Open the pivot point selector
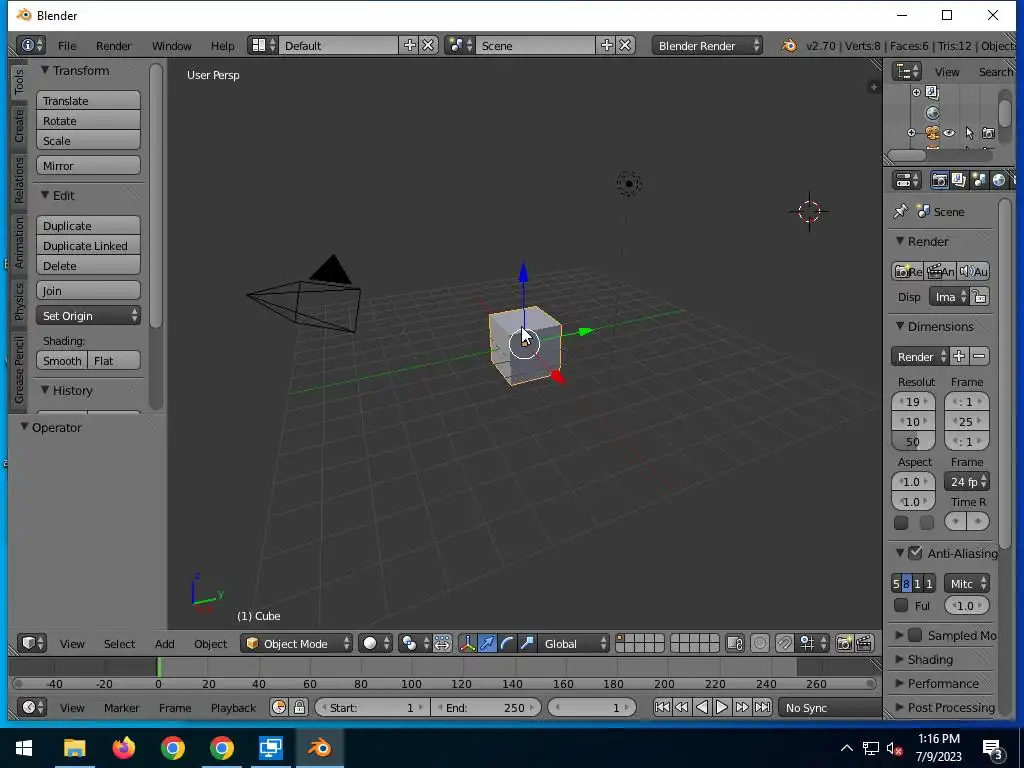Viewport: 1024px width, 768px height. coord(415,643)
